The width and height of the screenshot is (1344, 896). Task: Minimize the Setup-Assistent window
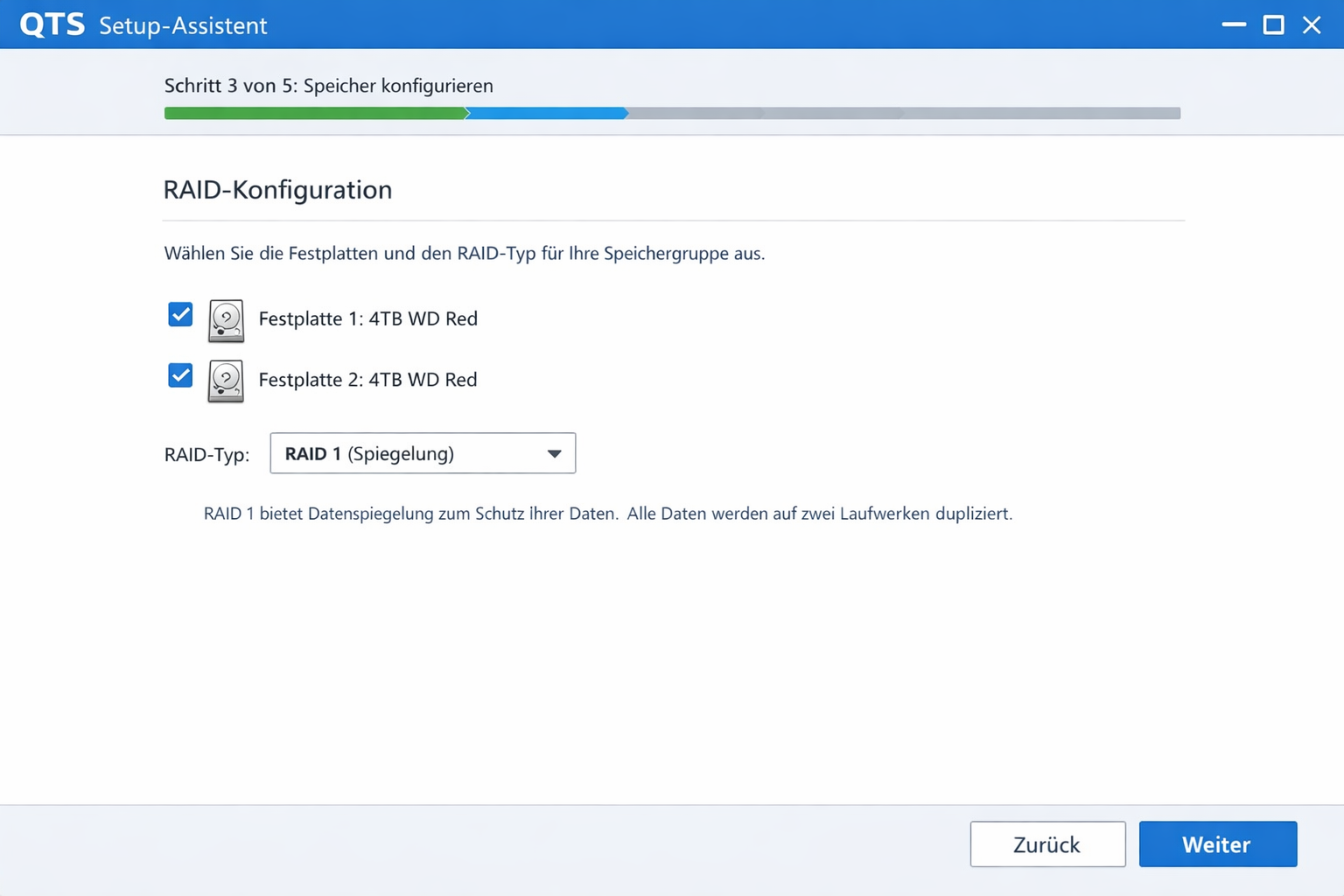tap(1234, 24)
